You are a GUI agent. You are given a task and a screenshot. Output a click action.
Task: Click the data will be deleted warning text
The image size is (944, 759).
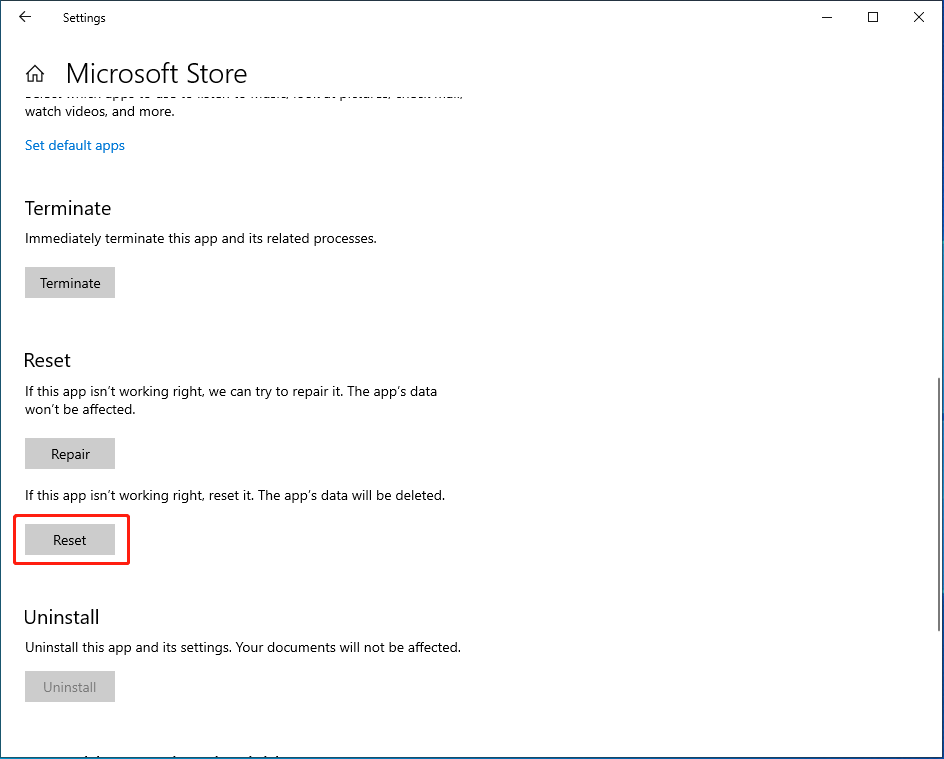click(x=234, y=495)
